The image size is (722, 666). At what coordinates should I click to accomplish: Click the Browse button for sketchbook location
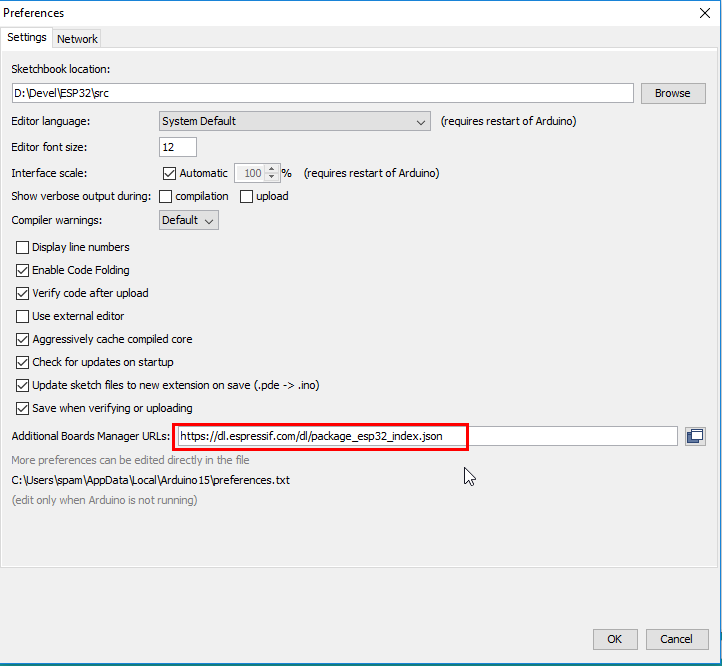673,93
